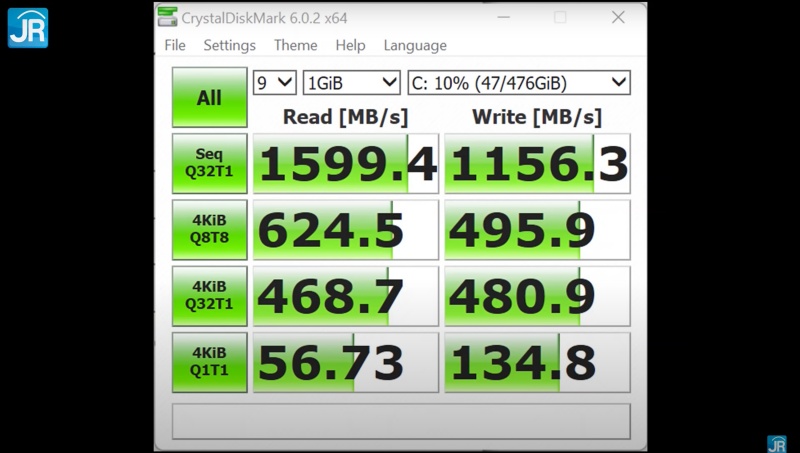Open the 1GiB test size dropdown
Viewport: 800px width, 453px height.
coord(352,83)
